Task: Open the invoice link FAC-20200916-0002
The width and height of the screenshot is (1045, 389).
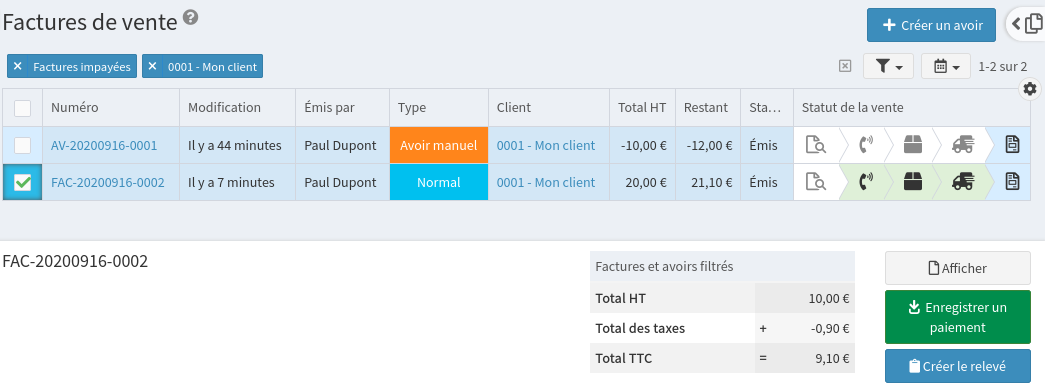Action: (x=108, y=183)
